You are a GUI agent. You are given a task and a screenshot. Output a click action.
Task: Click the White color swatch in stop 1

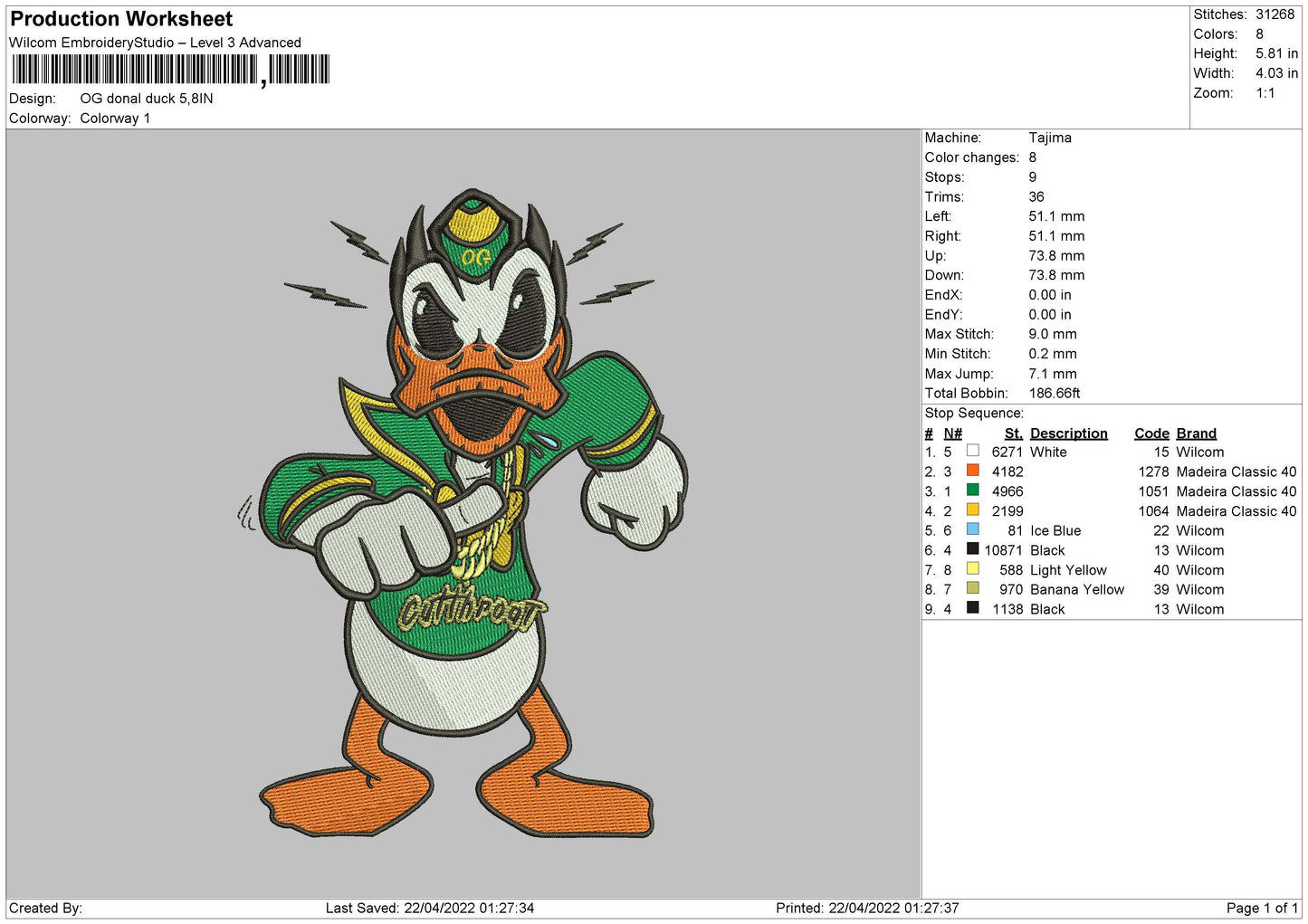[x=972, y=451]
